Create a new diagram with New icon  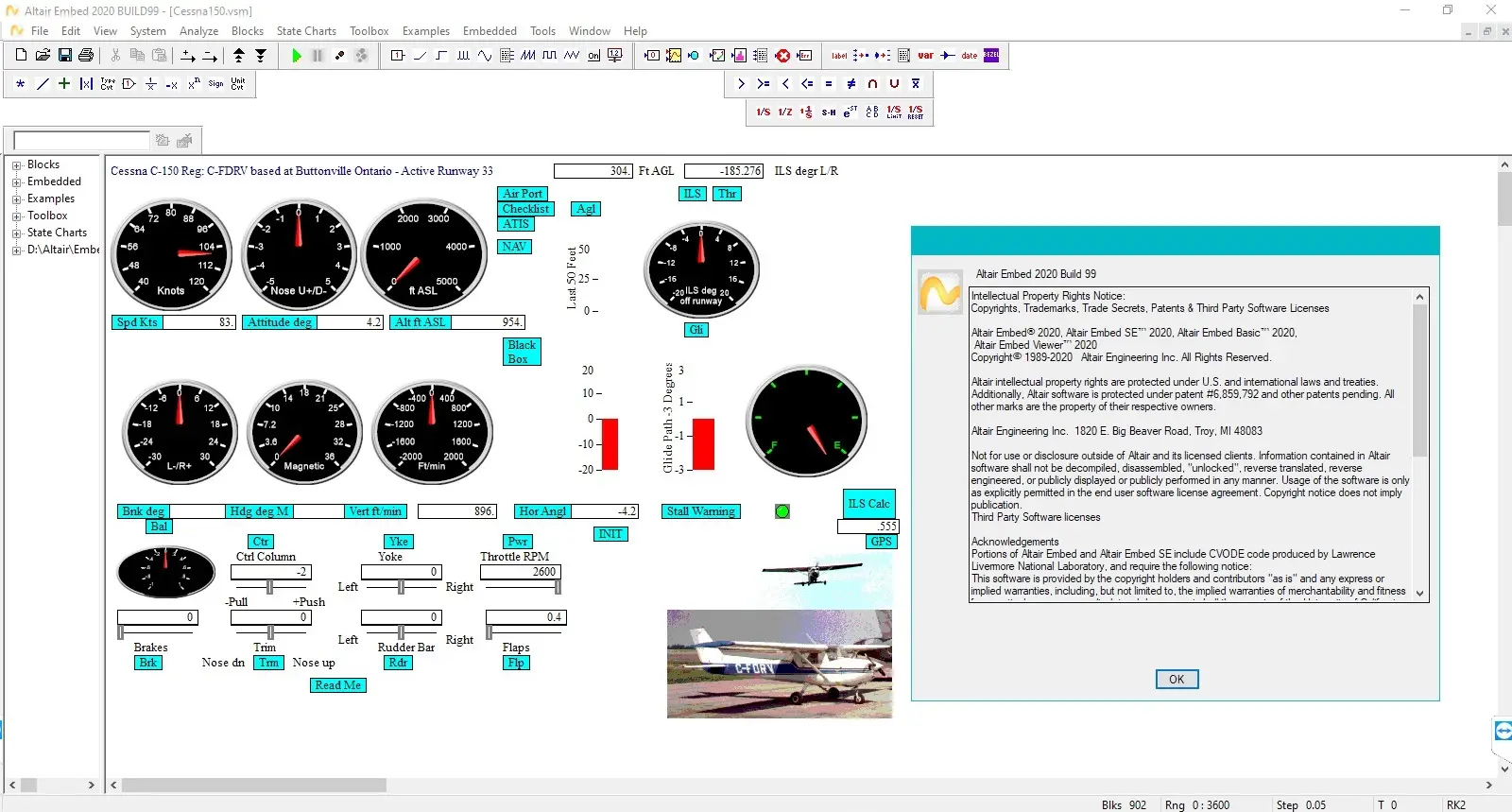[x=21, y=56]
